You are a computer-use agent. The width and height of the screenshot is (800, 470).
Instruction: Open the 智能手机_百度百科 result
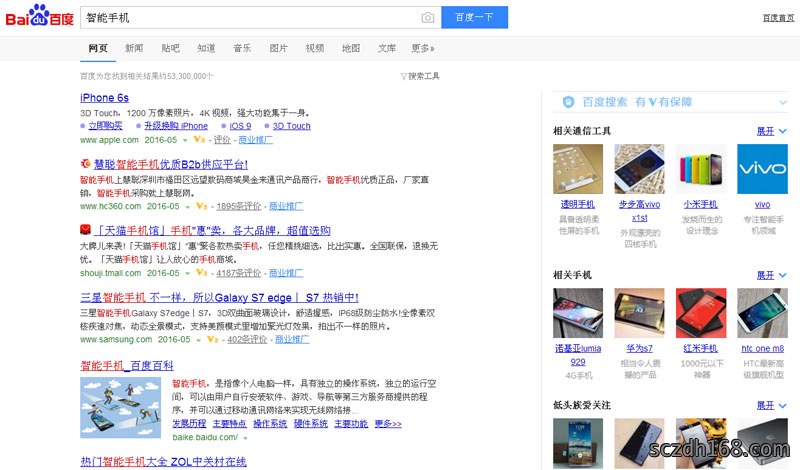point(127,365)
